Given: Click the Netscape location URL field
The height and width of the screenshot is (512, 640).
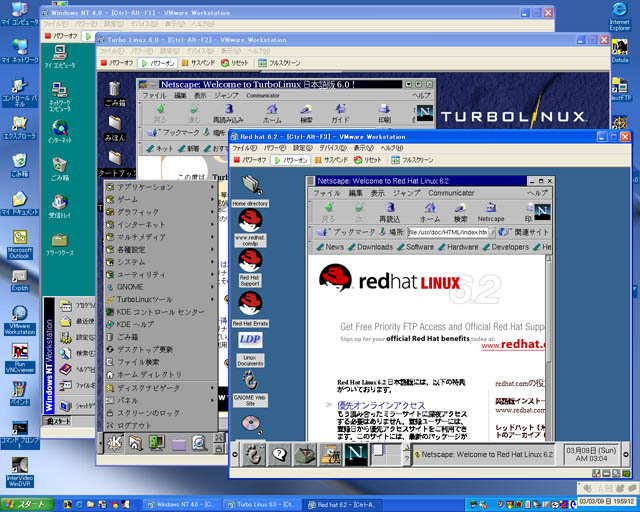Looking at the screenshot, I should point(446,232).
